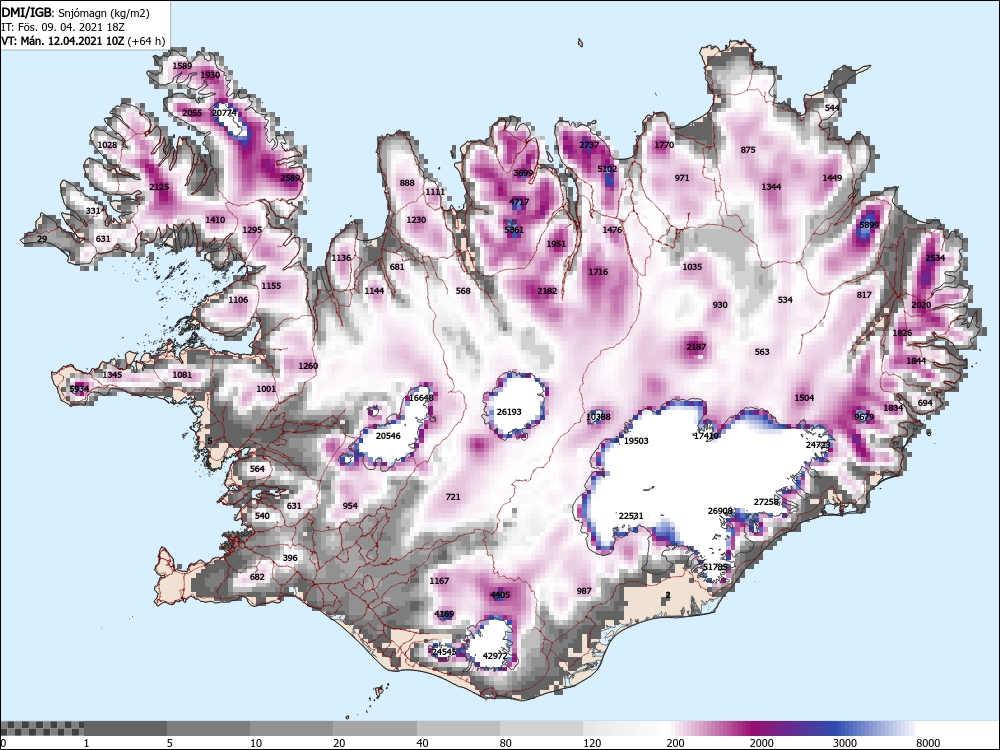Click the 875 value in northeast
This screenshot has height=750, width=1000.
(x=748, y=150)
